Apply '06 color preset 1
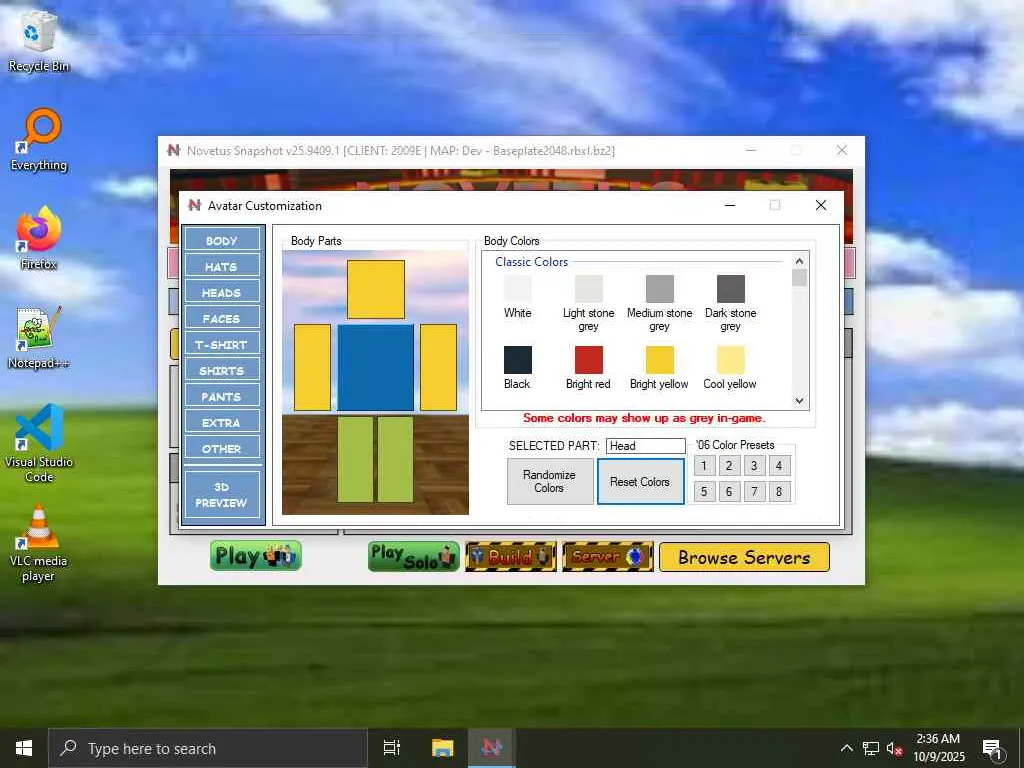Viewport: 1024px width, 768px height. tap(703, 466)
